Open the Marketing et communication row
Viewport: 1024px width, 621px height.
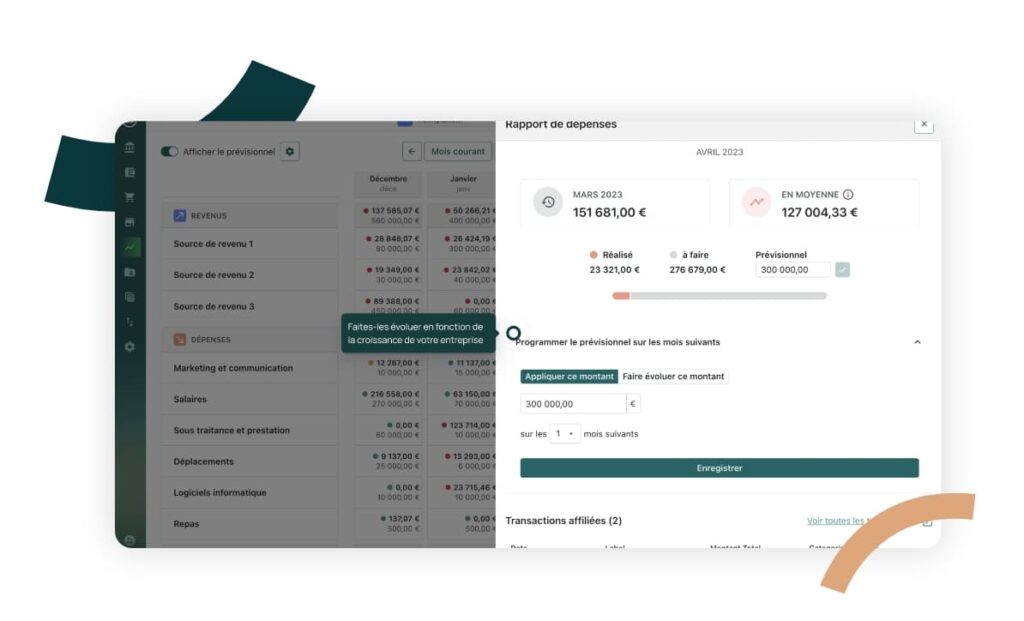tap(249, 368)
